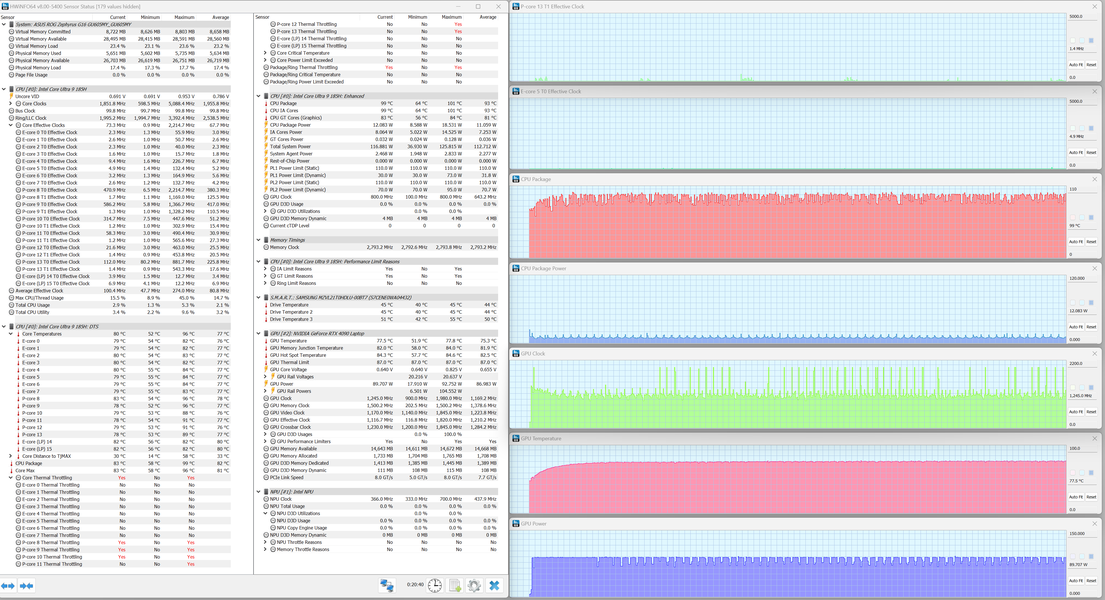Screen dimensions: 1105x600
Task: Collapse the Core Effective Clocks group
Action: [x=11, y=125]
